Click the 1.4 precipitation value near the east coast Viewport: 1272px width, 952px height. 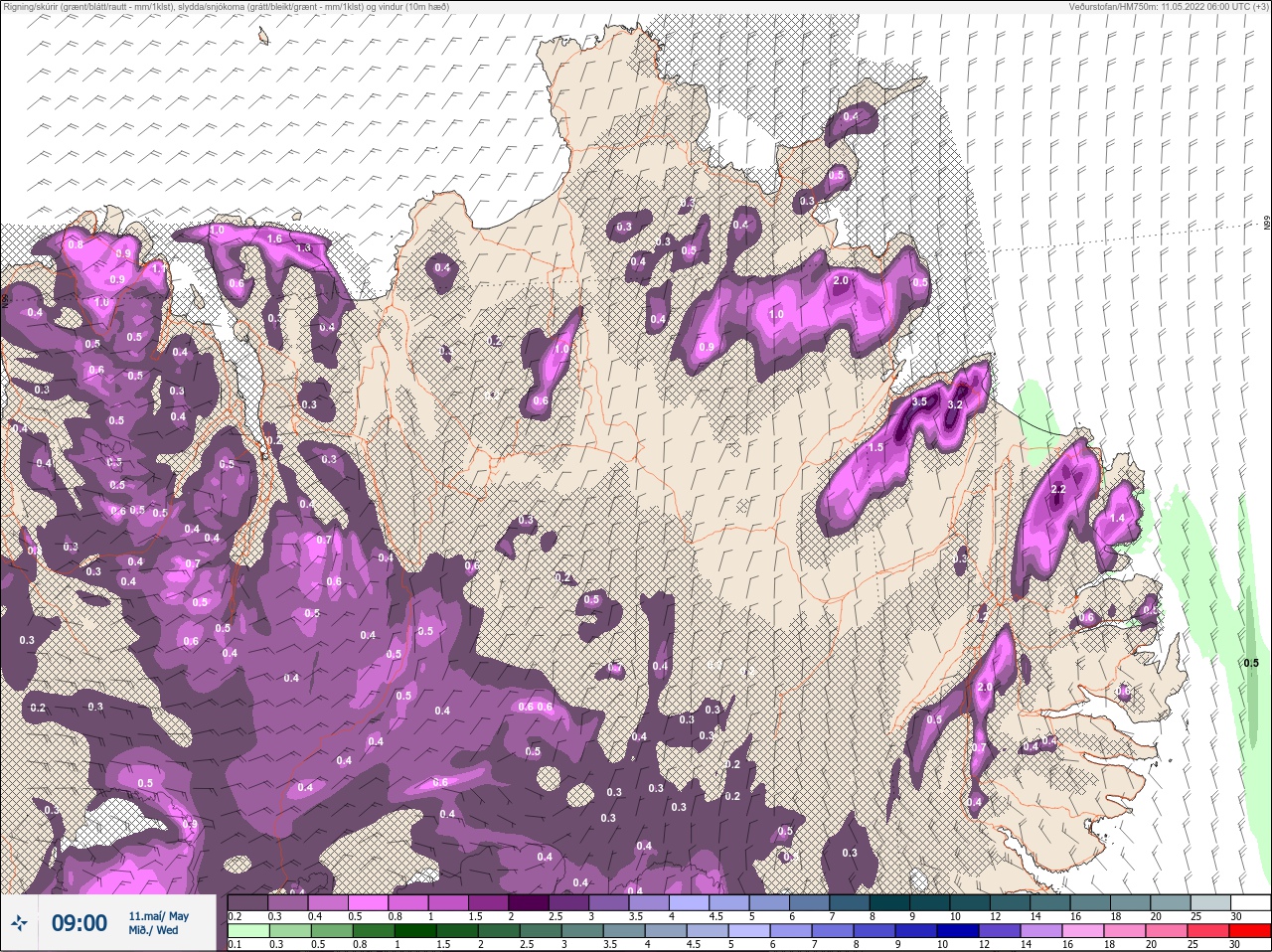click(x=1118, y=519)
